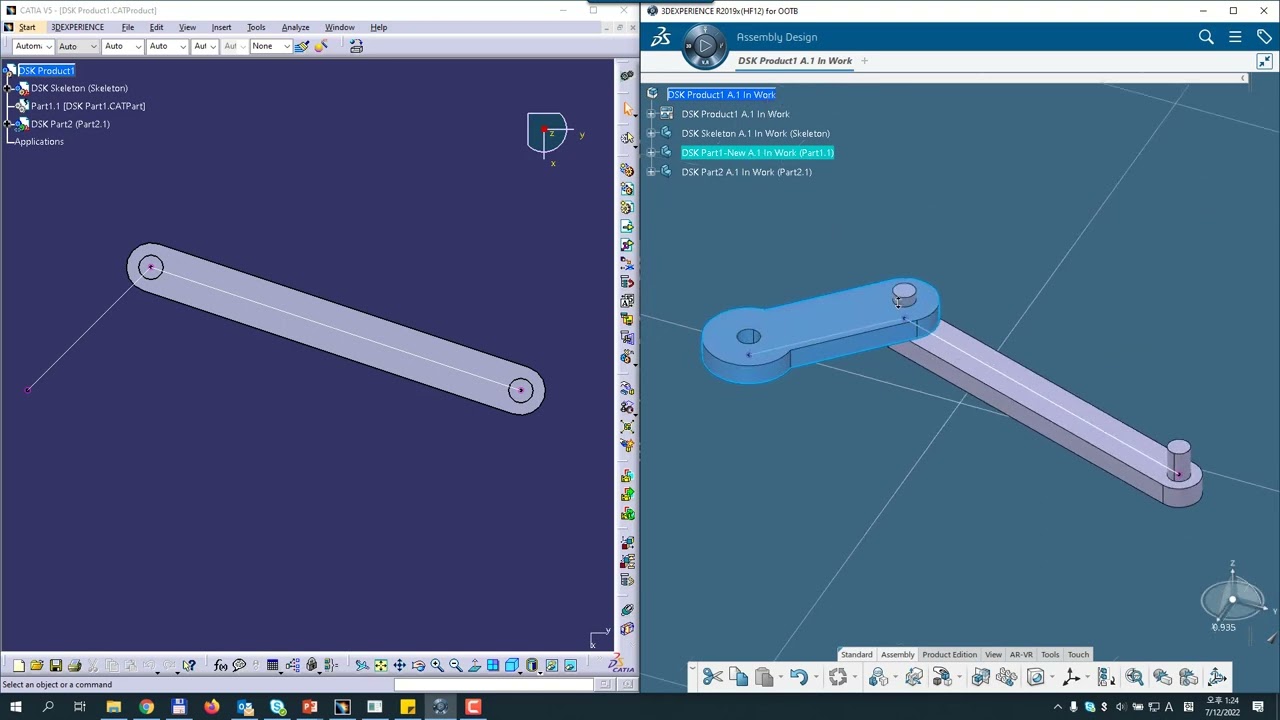Screen dimensions: 1280x720
Task: Open the 3DEXPERIENCE search magnifier
Action: click(1206, 37)
